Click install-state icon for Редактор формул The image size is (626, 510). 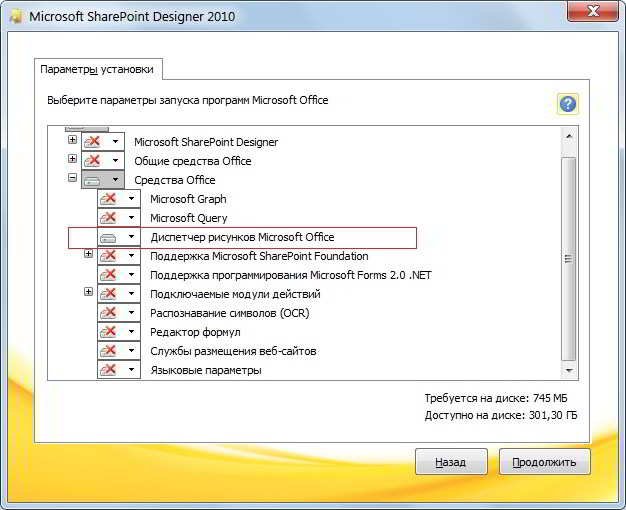pos(109,332)
